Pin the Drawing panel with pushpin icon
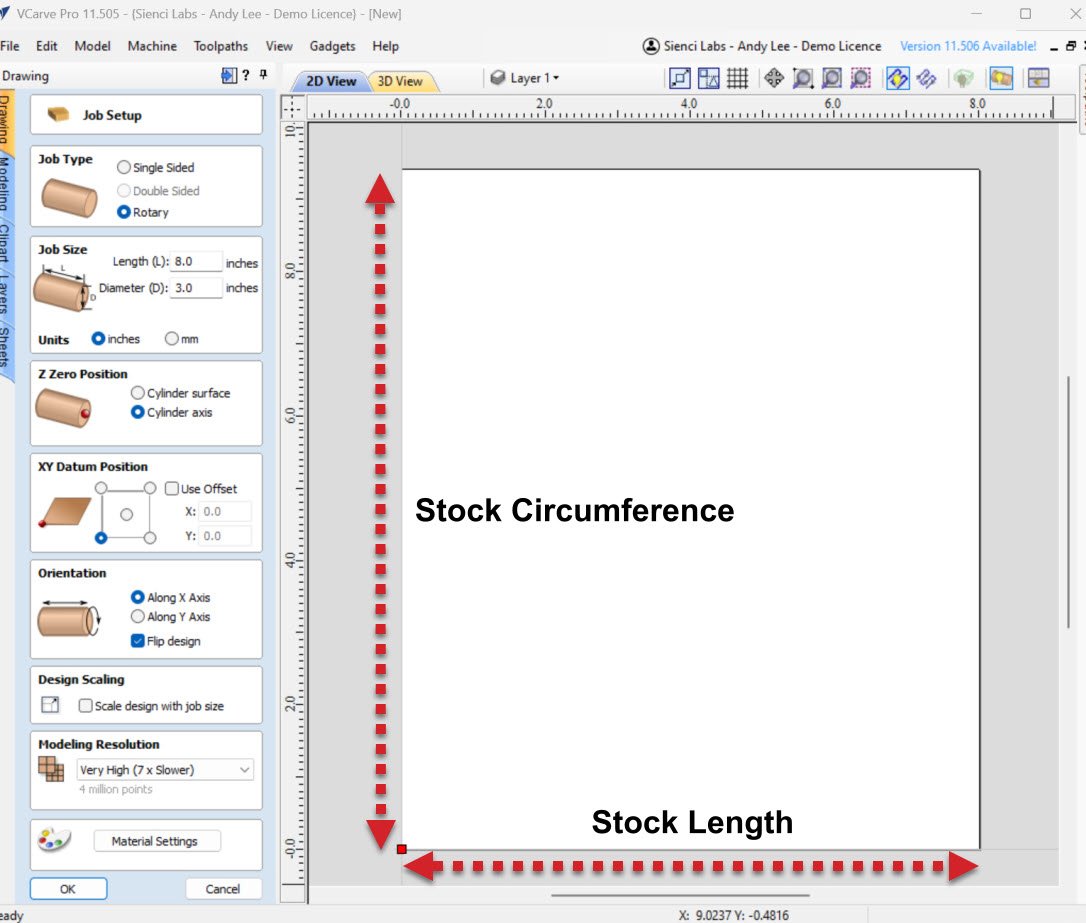Viewport: 1086px width, 923px height. click(263, 76)
